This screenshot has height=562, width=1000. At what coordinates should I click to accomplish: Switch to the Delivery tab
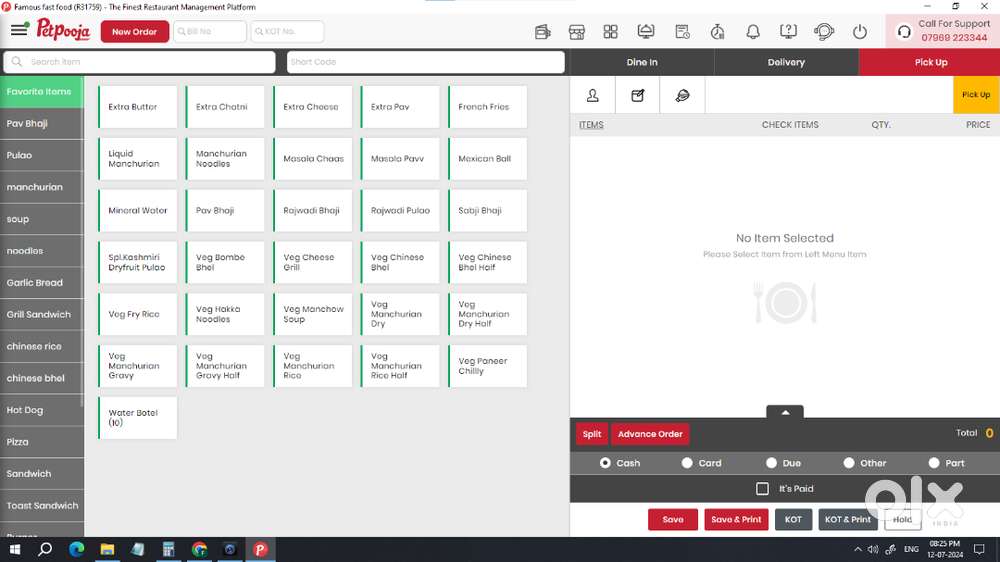click(x=786, y=62)
